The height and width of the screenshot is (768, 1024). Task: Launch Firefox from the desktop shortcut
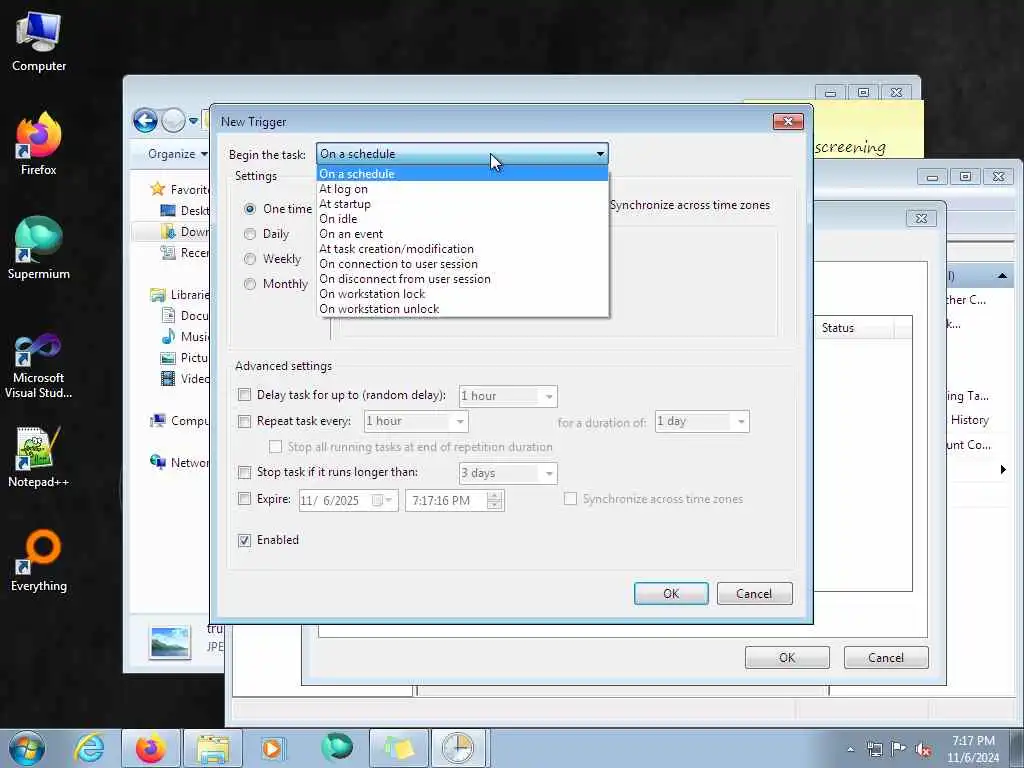tap(39, 144)
